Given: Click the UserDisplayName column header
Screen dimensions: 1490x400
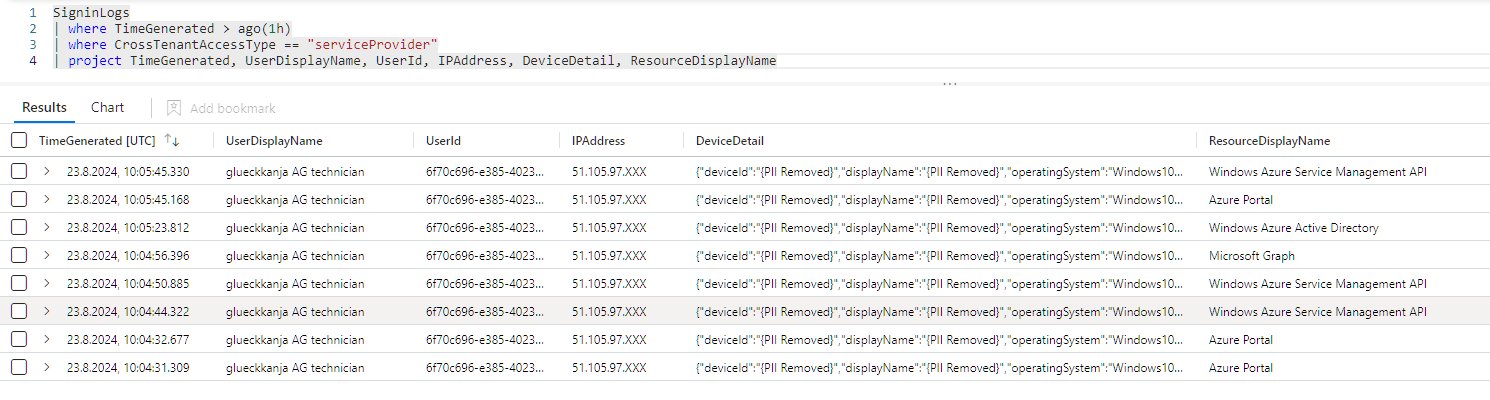Looking at the screenshot, I should 274,141.
